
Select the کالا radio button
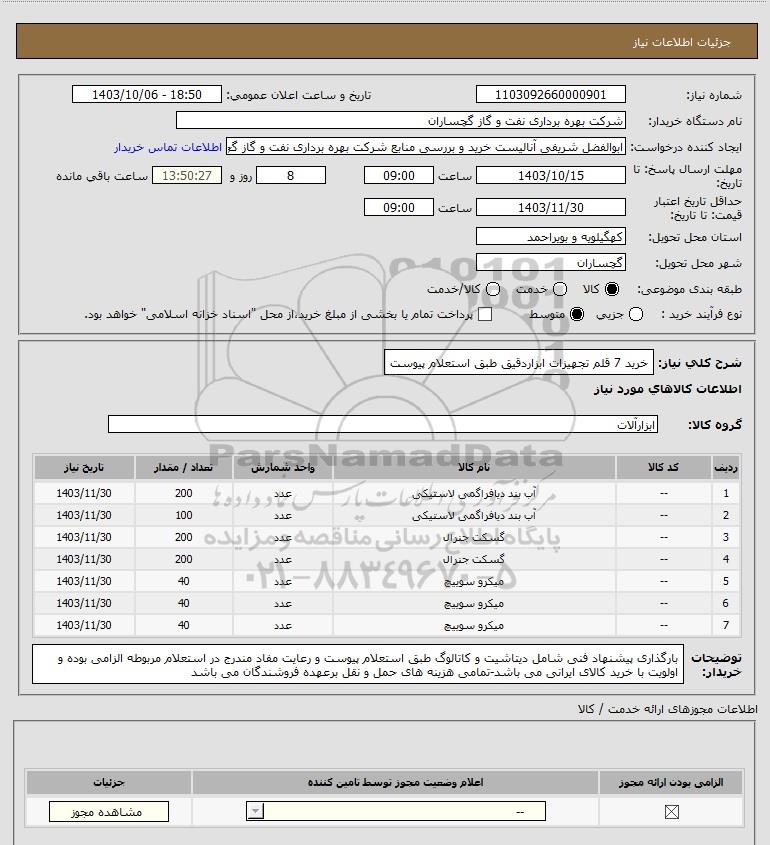(612, 289)
